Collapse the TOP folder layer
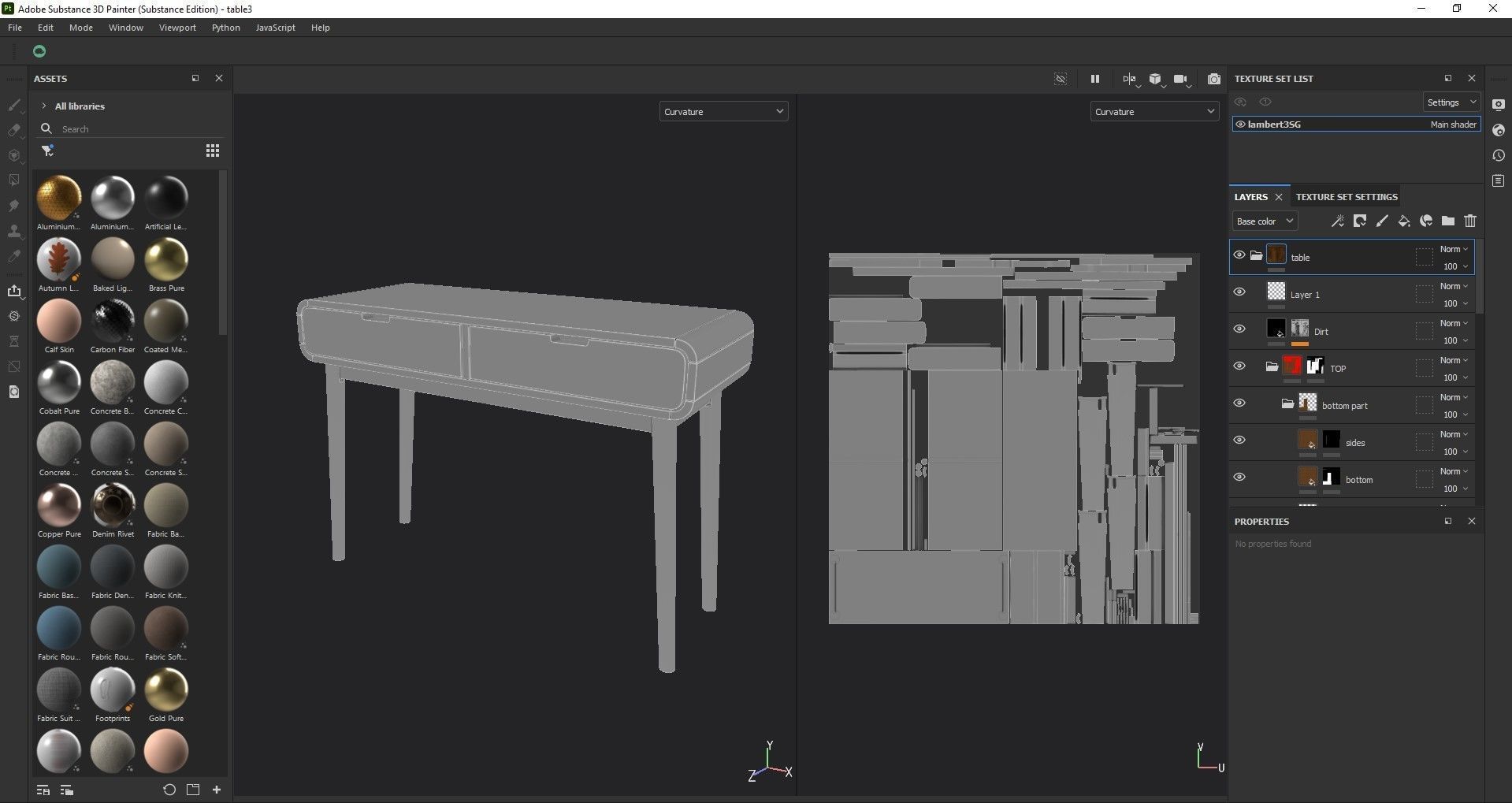The width and height of the screenshot is (1512, 803). pos(1271,366)
